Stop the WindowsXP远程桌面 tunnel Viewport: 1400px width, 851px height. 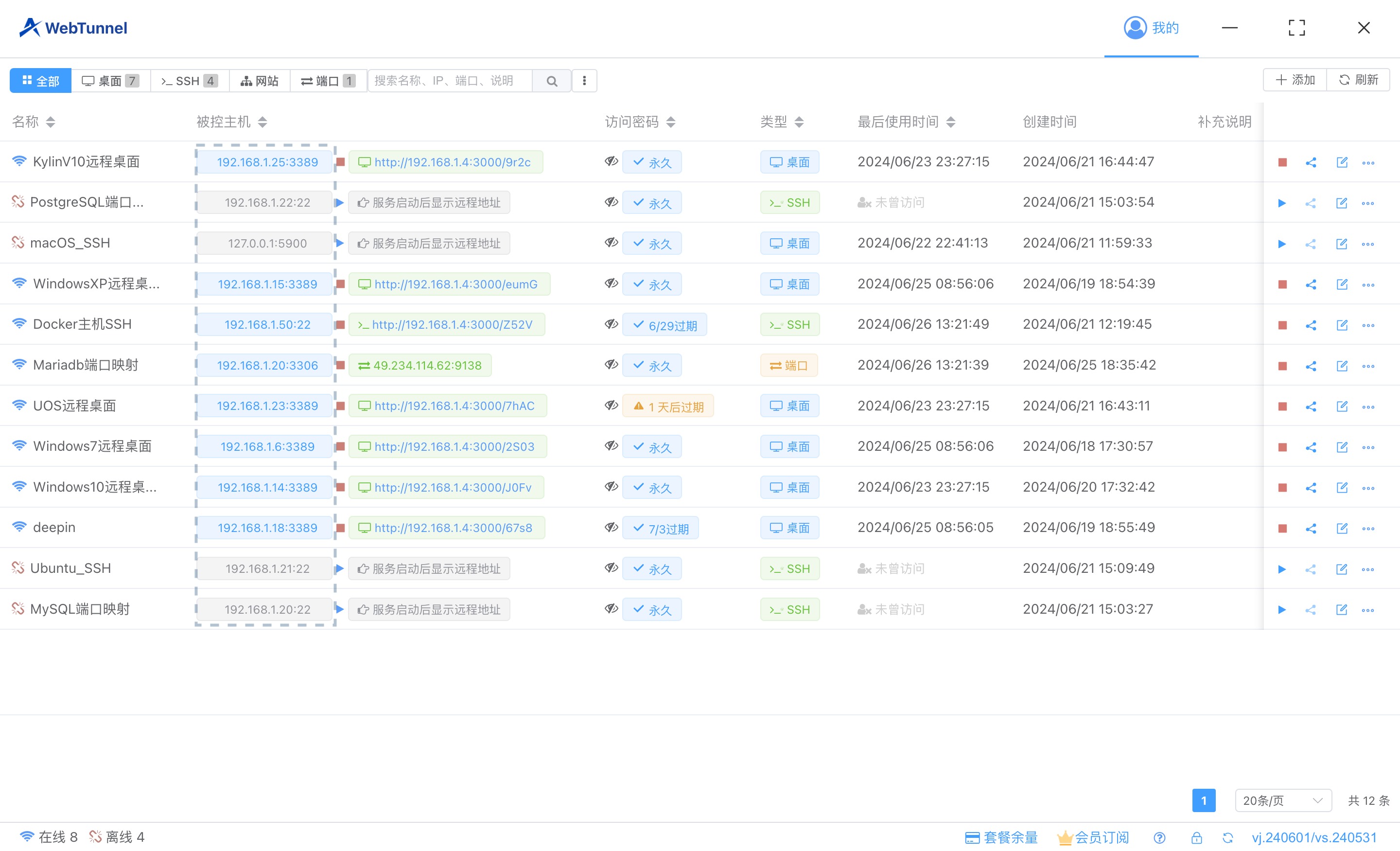pos(1282,284)
